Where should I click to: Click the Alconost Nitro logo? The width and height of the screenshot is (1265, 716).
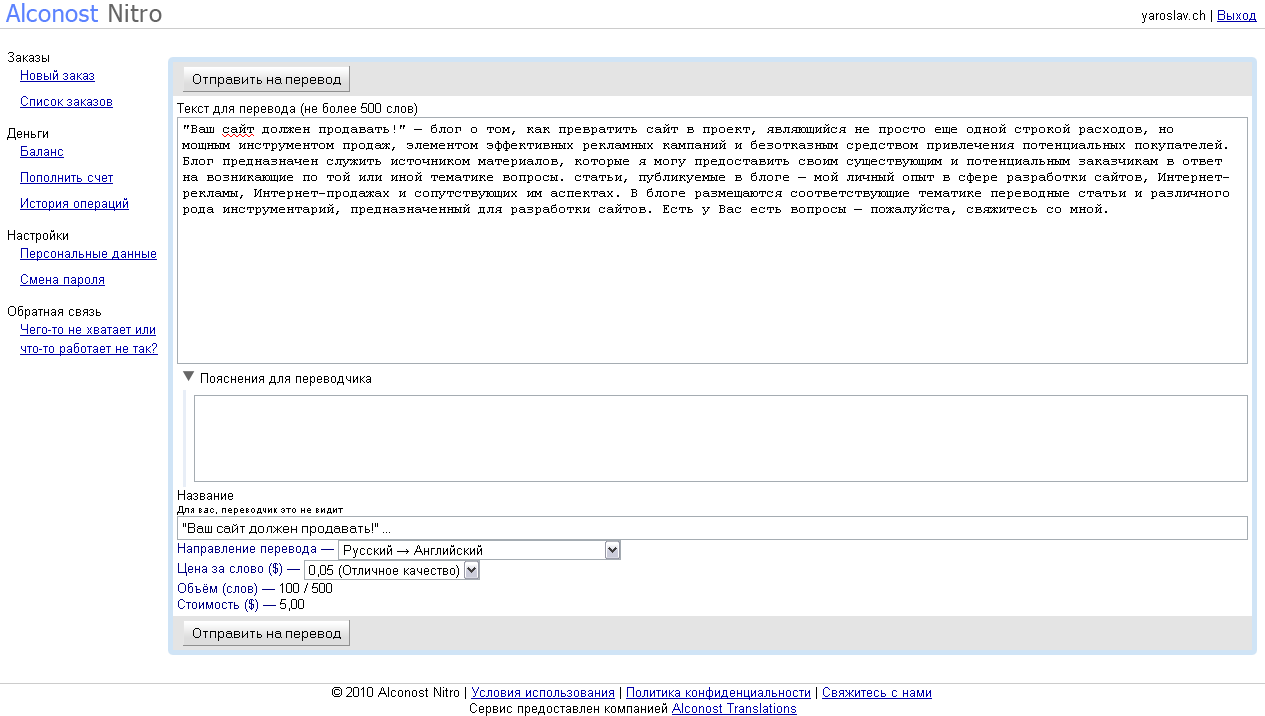pyautogui.click(x=84, y=14)
